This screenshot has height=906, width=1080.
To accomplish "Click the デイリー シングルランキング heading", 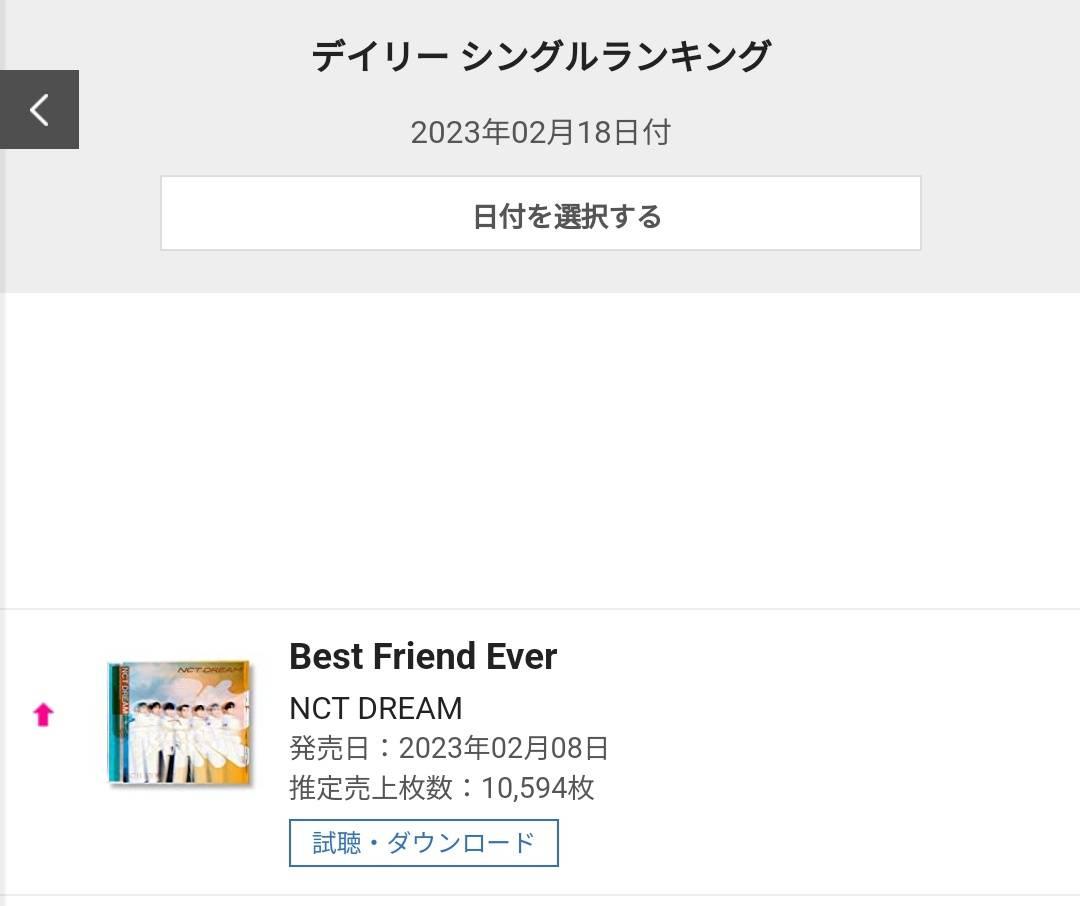I will click(541, 56).
